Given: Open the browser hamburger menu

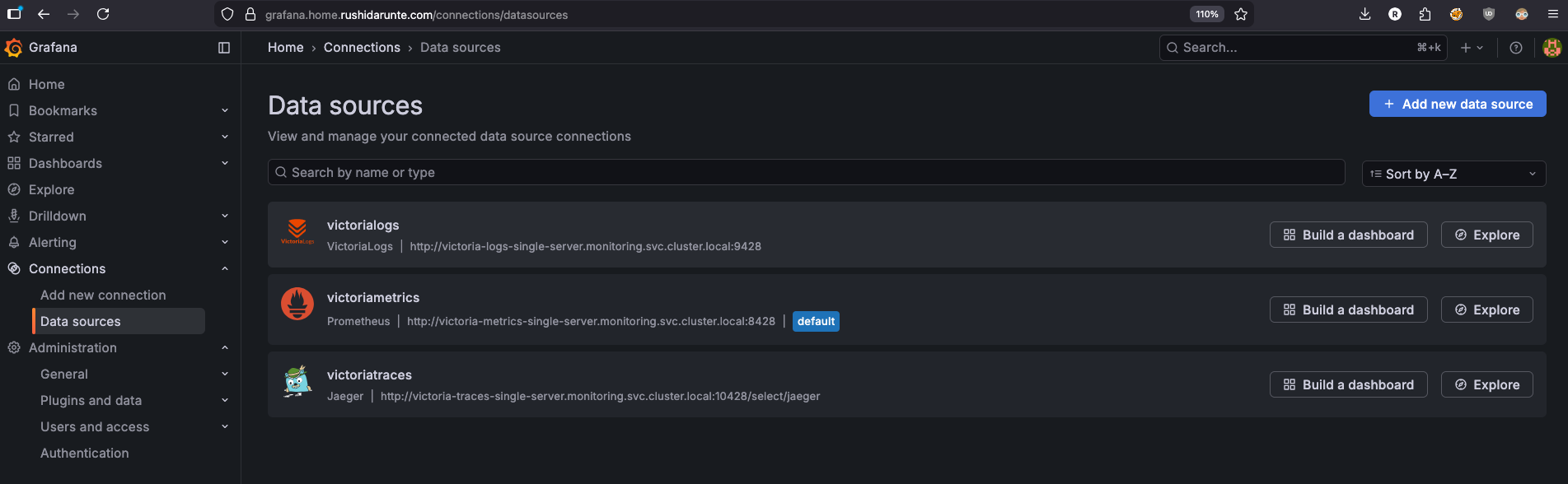Looking at the screenshot, I should click(1552, 14).
